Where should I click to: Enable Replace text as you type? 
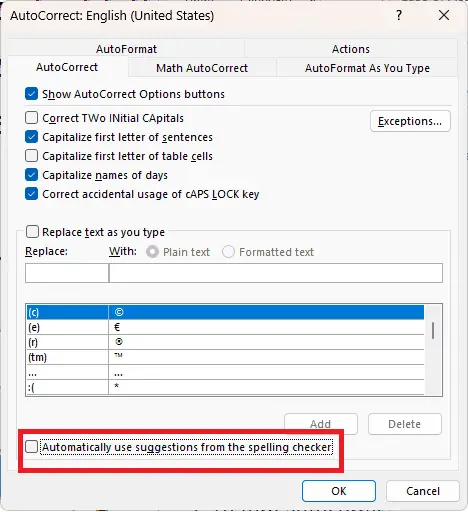coord(32,232)
